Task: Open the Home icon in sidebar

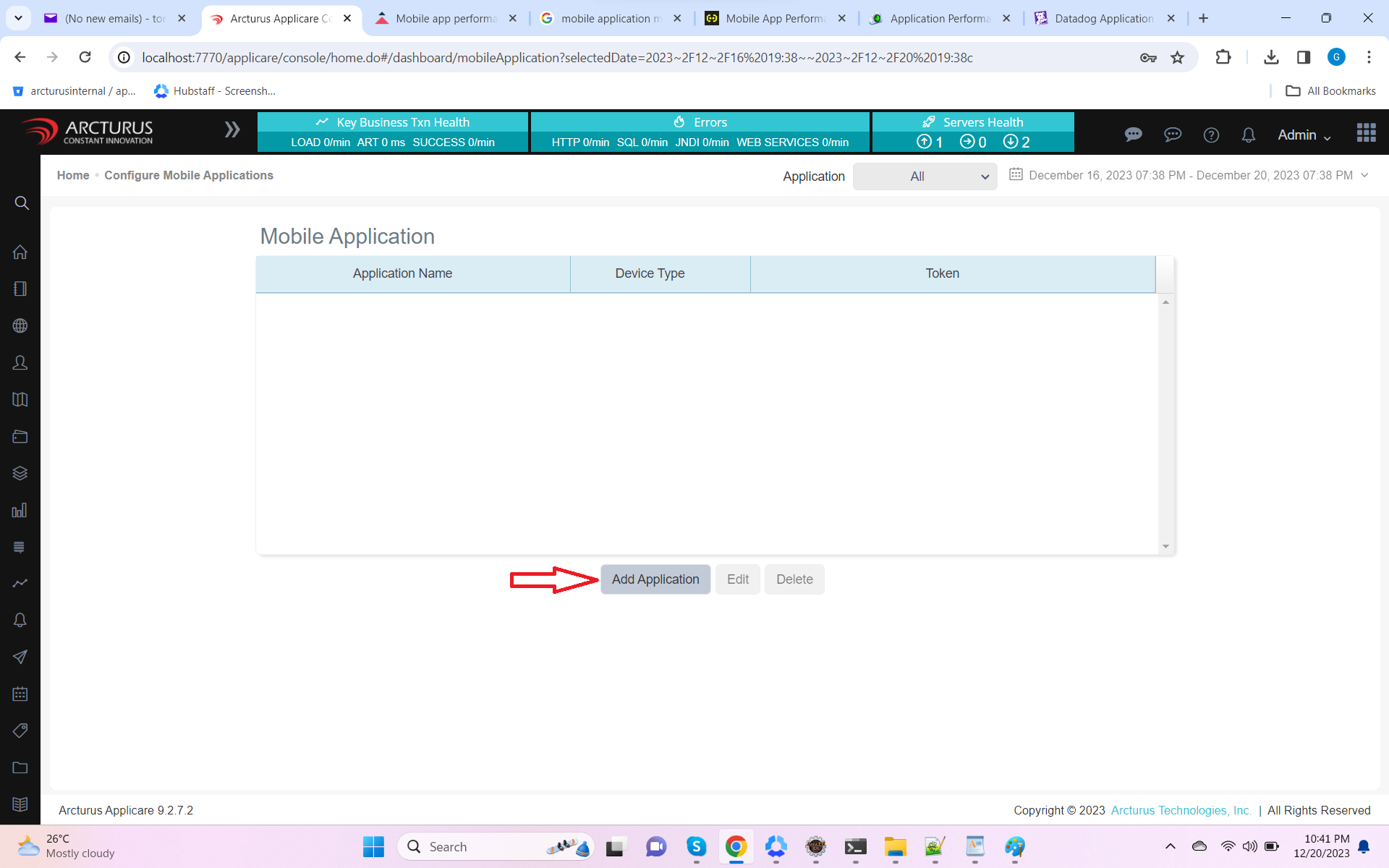Action: (x=20, y=252)
